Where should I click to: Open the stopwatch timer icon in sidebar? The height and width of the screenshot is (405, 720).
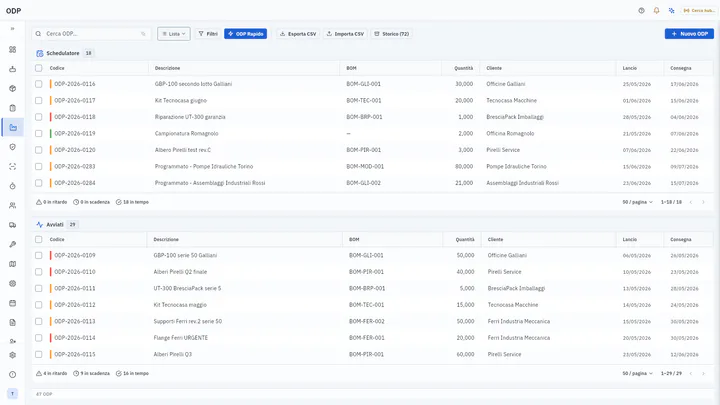pyautogui.click(x=12, y=186)
